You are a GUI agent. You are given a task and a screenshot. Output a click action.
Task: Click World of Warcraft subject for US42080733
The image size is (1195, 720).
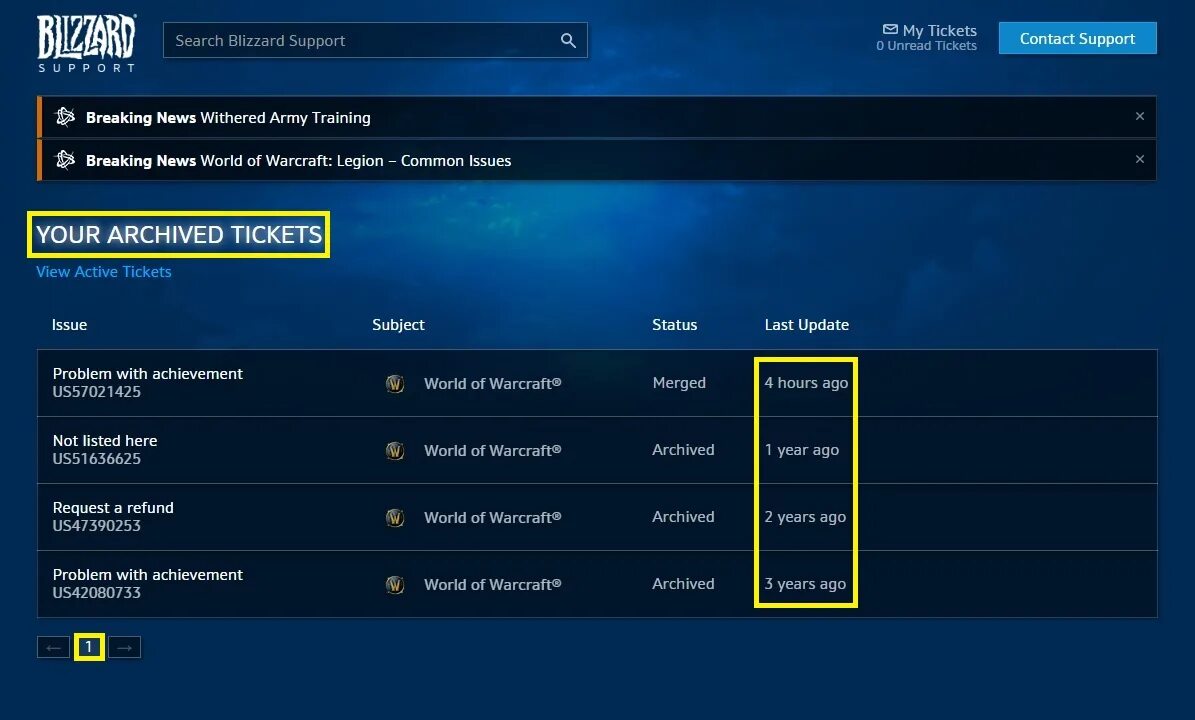pyautogui.click(x=492, y=584)
